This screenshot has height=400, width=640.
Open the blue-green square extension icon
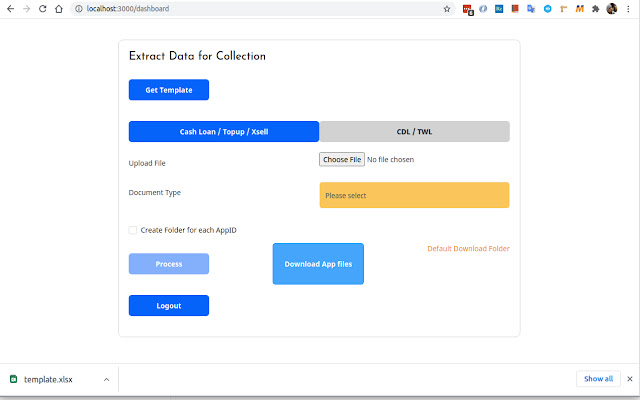[x=499, y=9]
